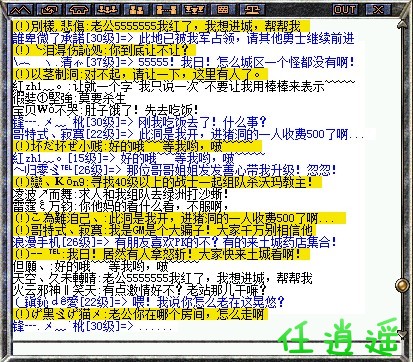
Task: Select the last chat line with dots
Action: tap(92, 326)
